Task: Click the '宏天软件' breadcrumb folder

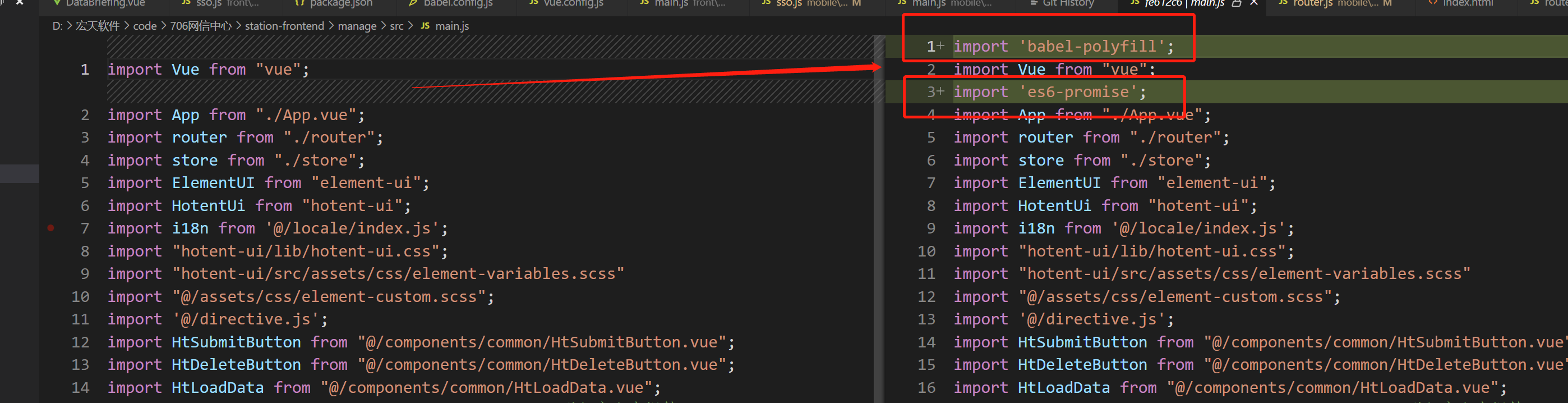Action: coord(98,26)
